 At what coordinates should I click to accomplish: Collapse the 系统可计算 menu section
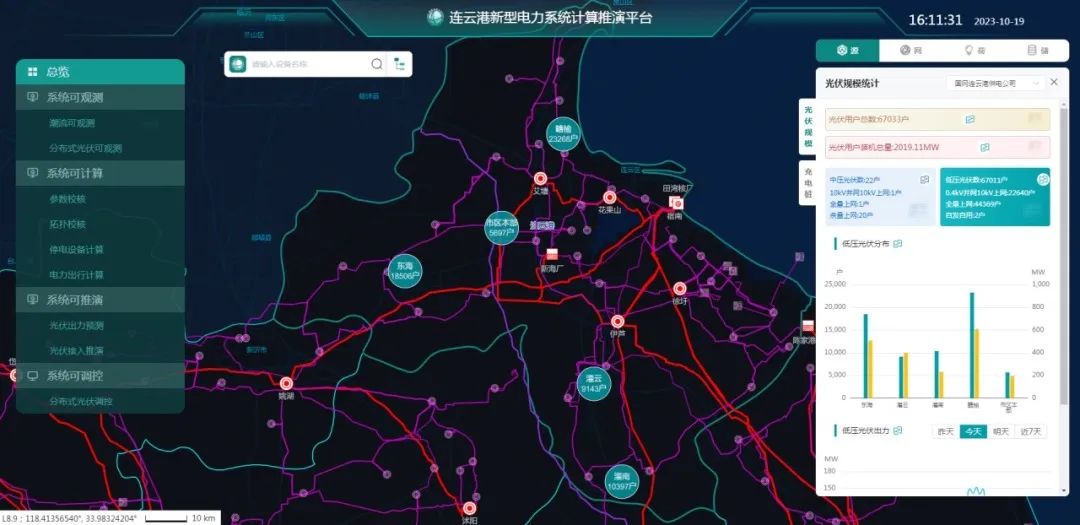(100, 173)
